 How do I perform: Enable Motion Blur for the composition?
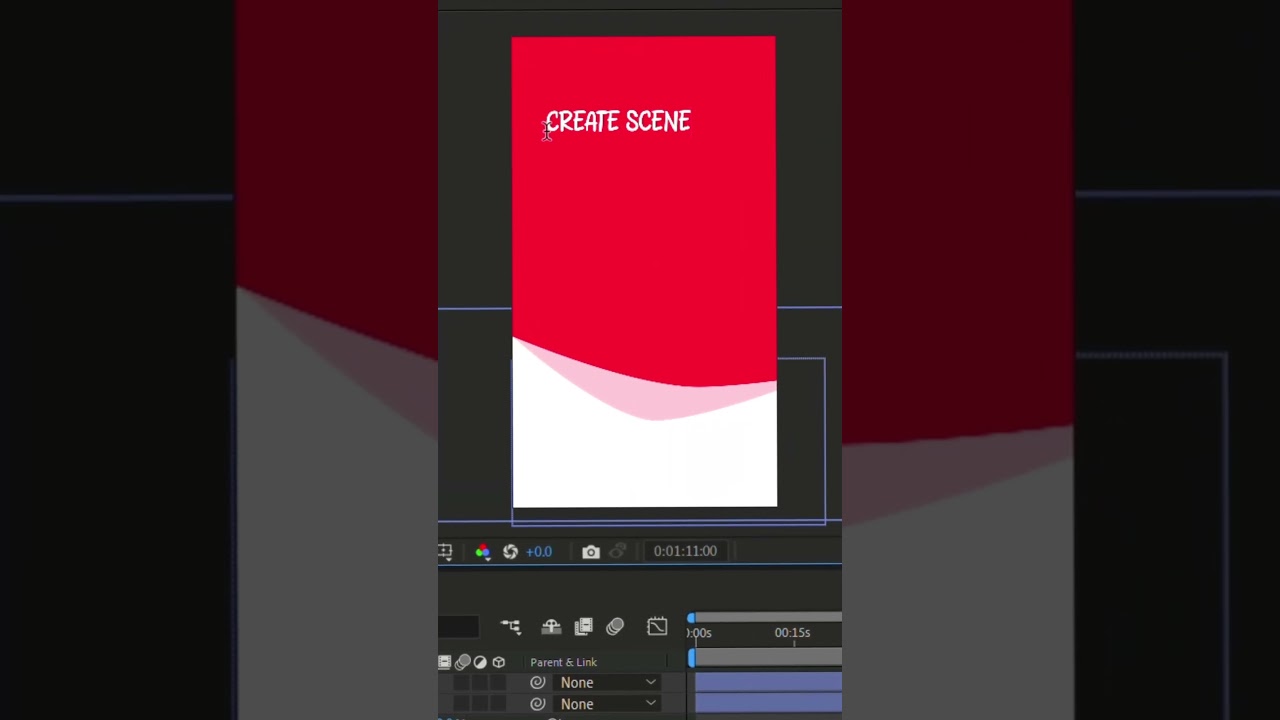click(x=615, y=627)
